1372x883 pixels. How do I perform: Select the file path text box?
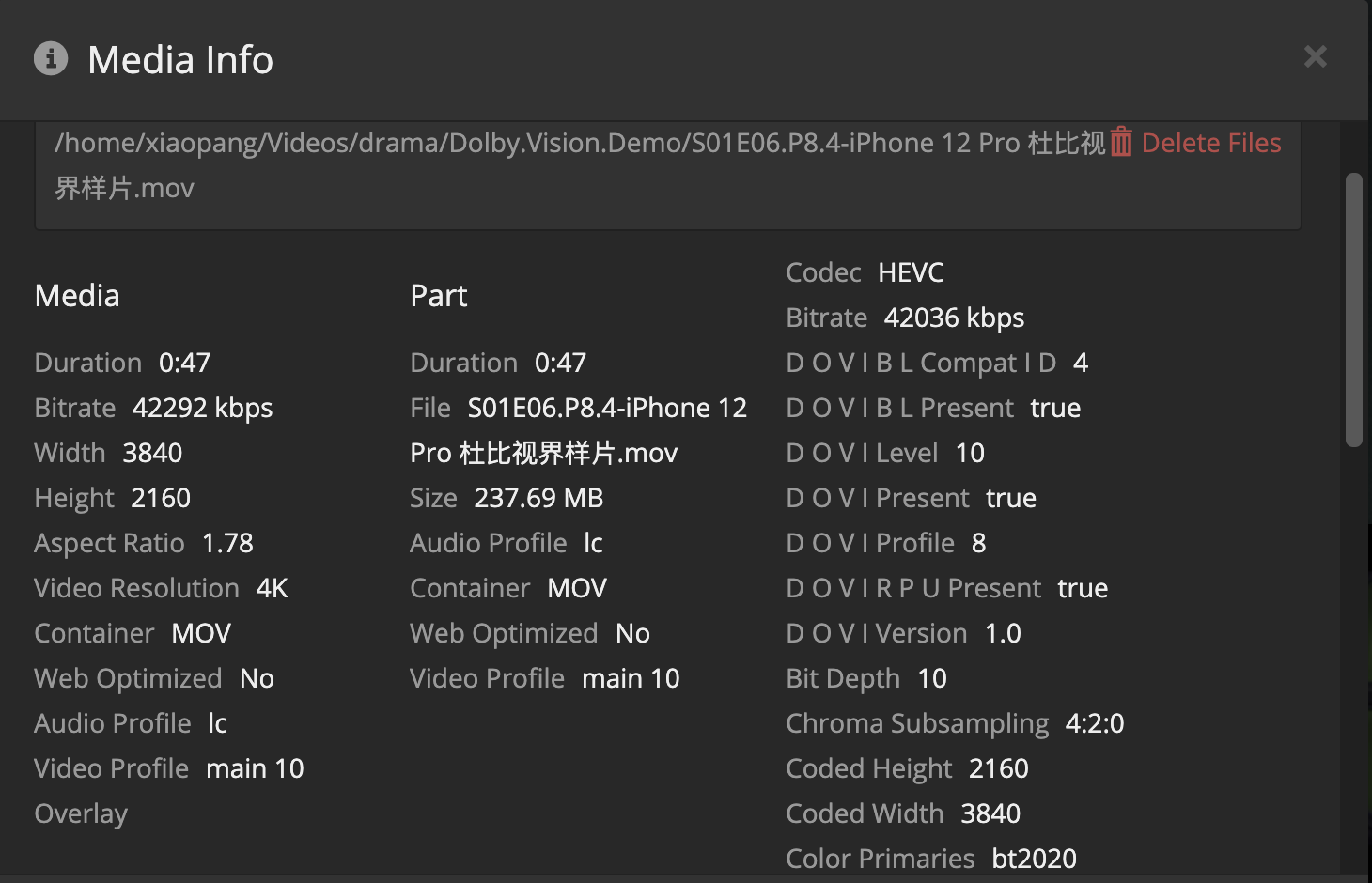(667, 175)
